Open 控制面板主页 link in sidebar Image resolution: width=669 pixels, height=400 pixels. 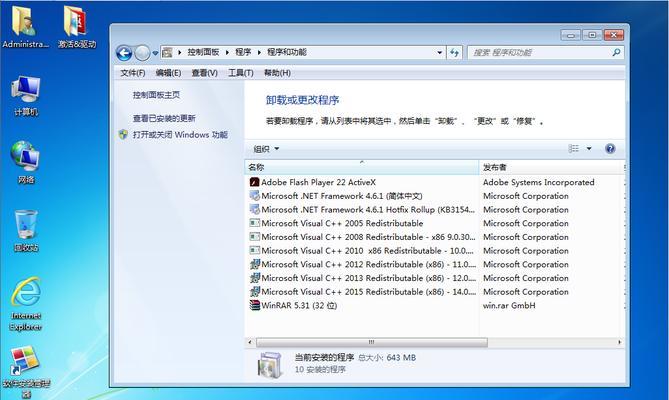click(x=156, y=95)
